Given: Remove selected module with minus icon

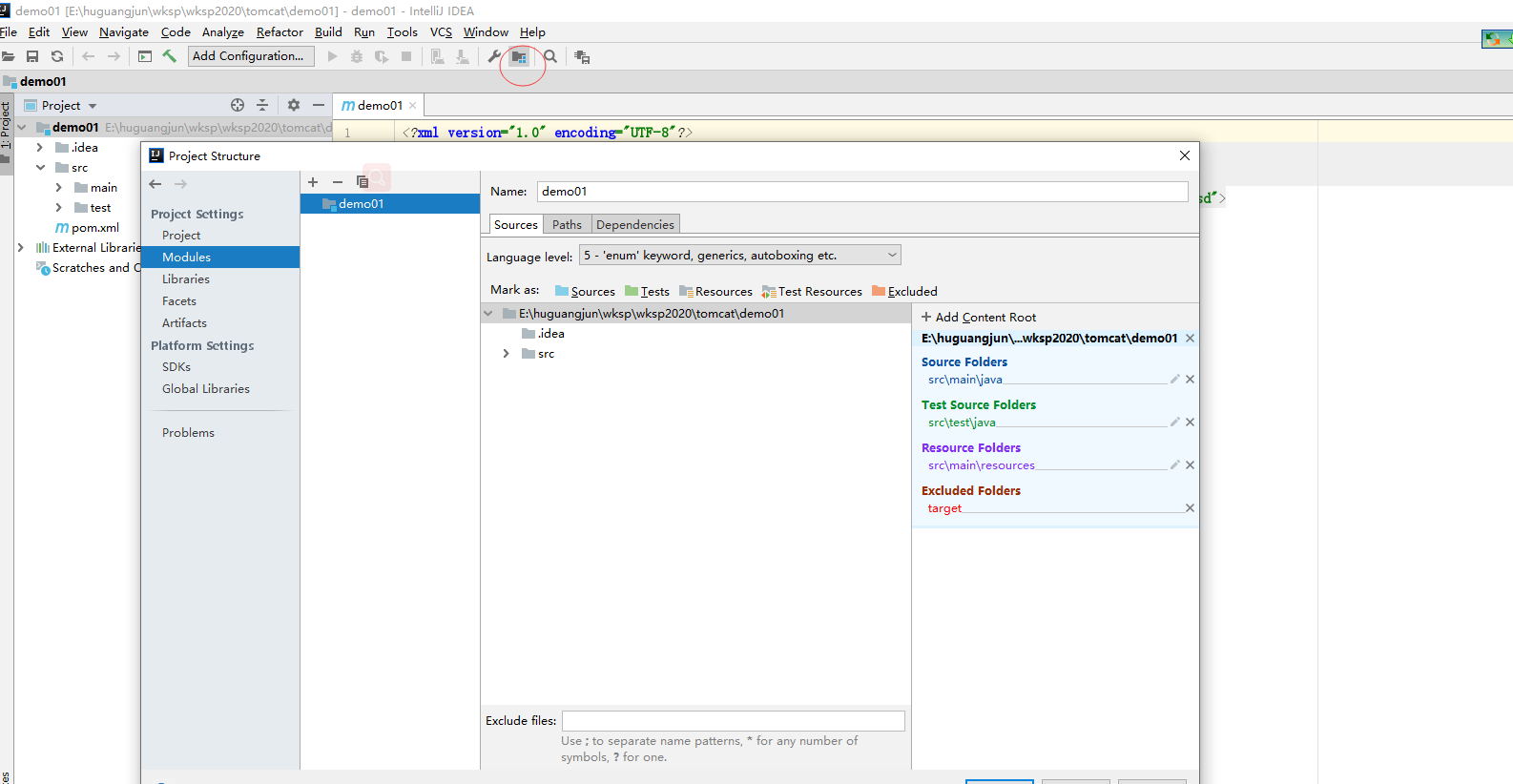Looking at the screenshot, I should [337, 182].
